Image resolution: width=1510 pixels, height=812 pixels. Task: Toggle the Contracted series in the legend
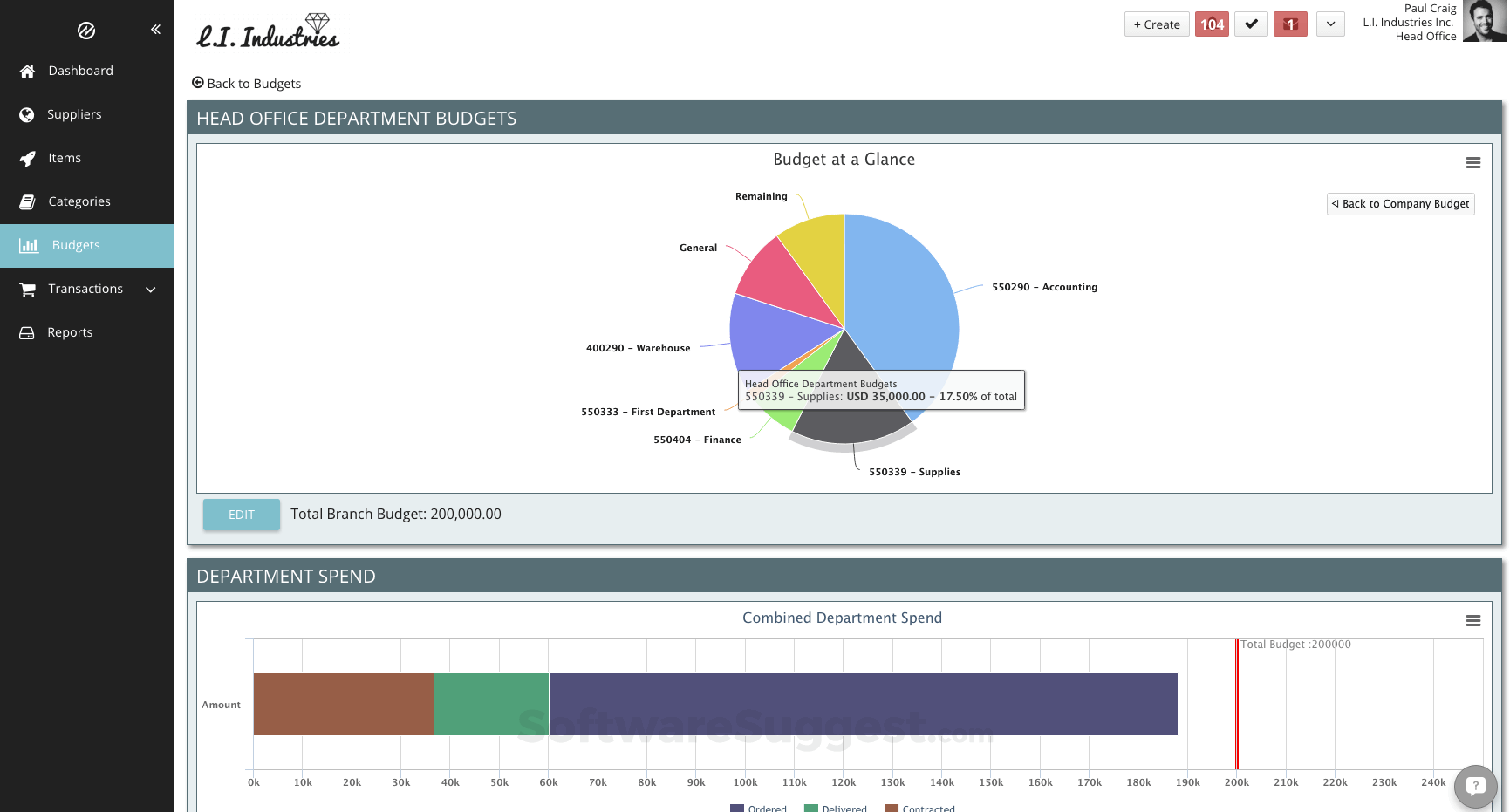927,808
